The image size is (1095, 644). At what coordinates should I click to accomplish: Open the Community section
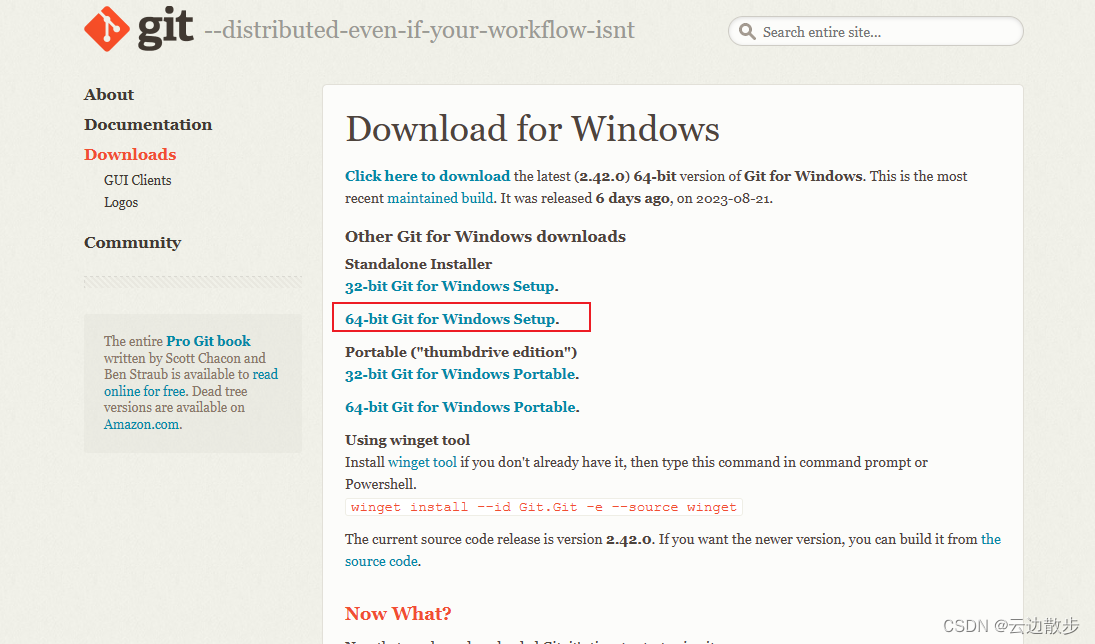point(133,242)
